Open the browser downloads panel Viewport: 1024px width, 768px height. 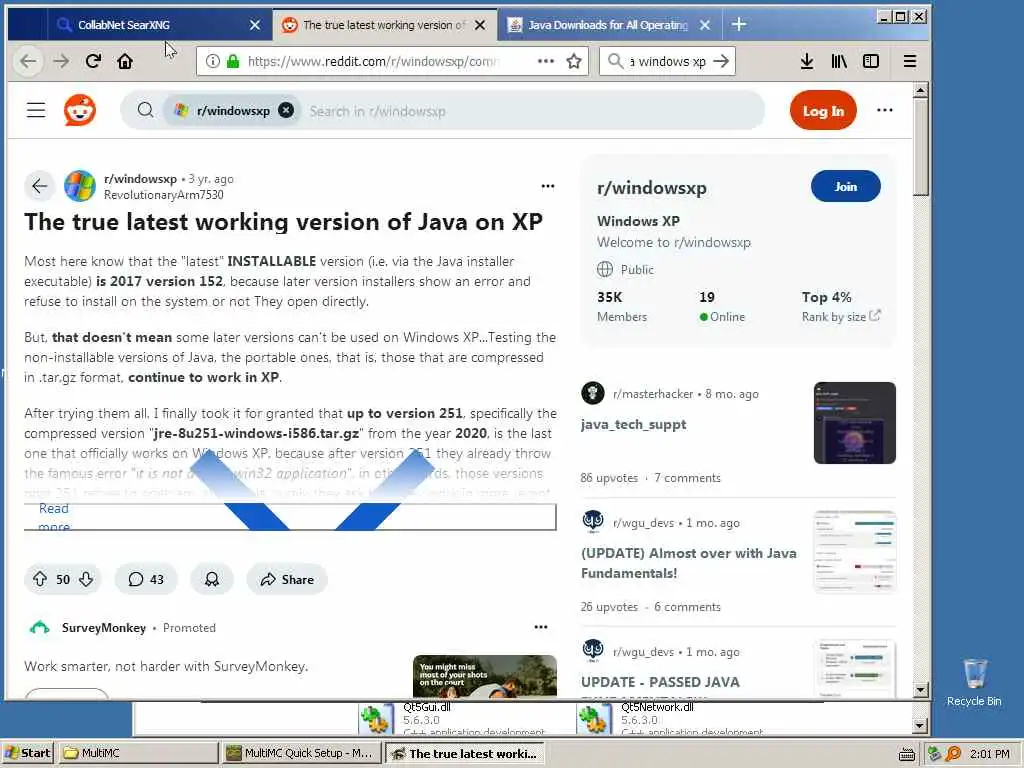[807, 61]
